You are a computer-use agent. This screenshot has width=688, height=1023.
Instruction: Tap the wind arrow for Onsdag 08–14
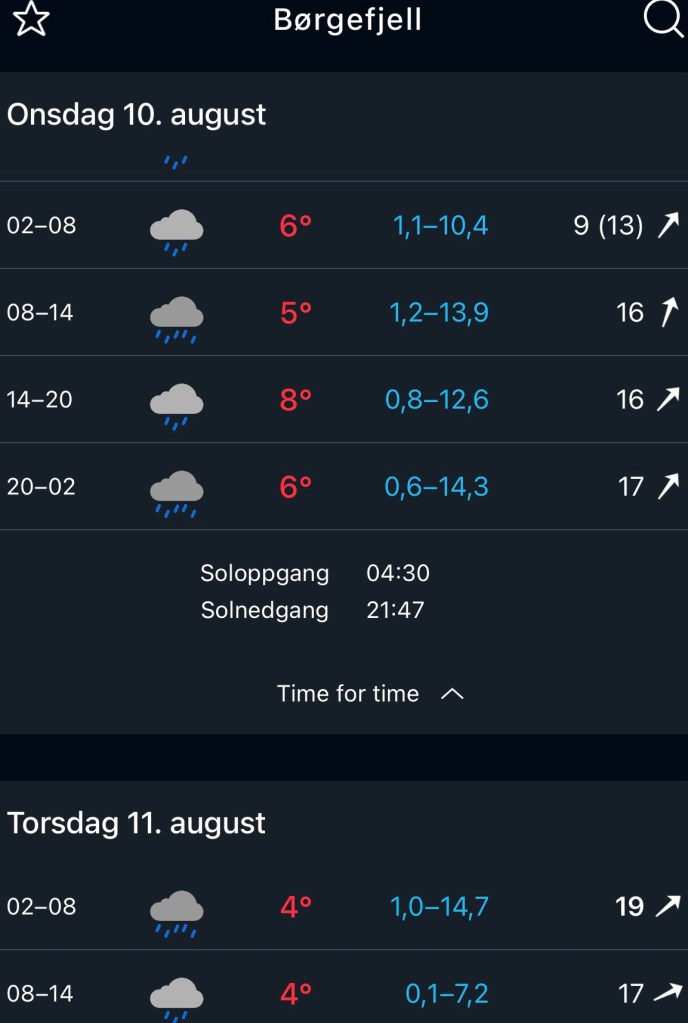pos(668,313)
